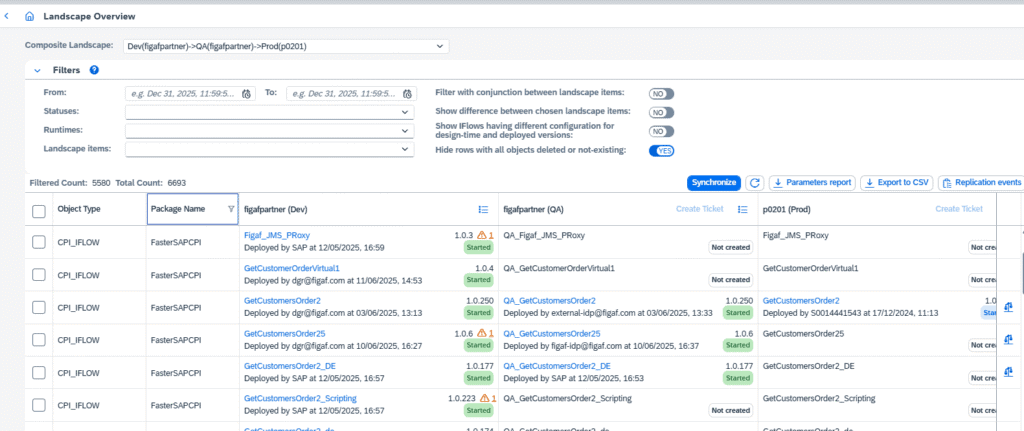The width and height of the screenshot is (1024, 431).
Task: Open the Figaf_JMS_PRoxy link in Dev
Action: point(276,235)
